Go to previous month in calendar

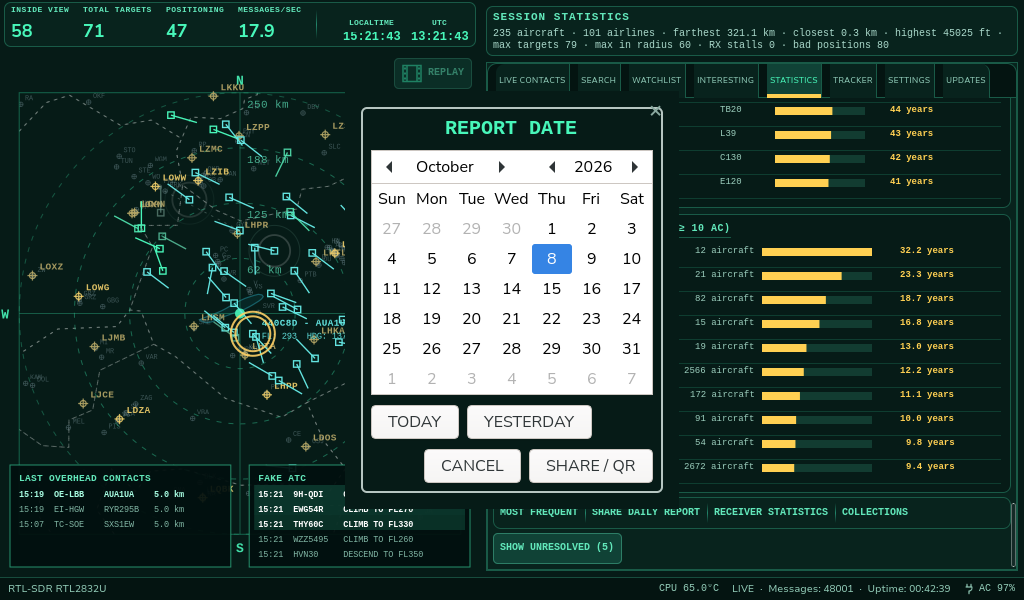389,167
